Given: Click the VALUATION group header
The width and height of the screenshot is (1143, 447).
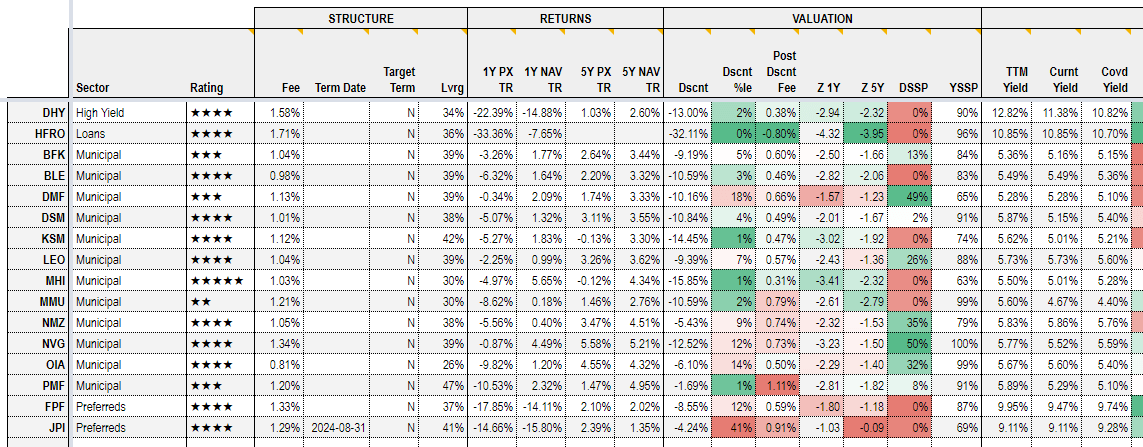Looking at the screenshot, I should coord(822,19).
